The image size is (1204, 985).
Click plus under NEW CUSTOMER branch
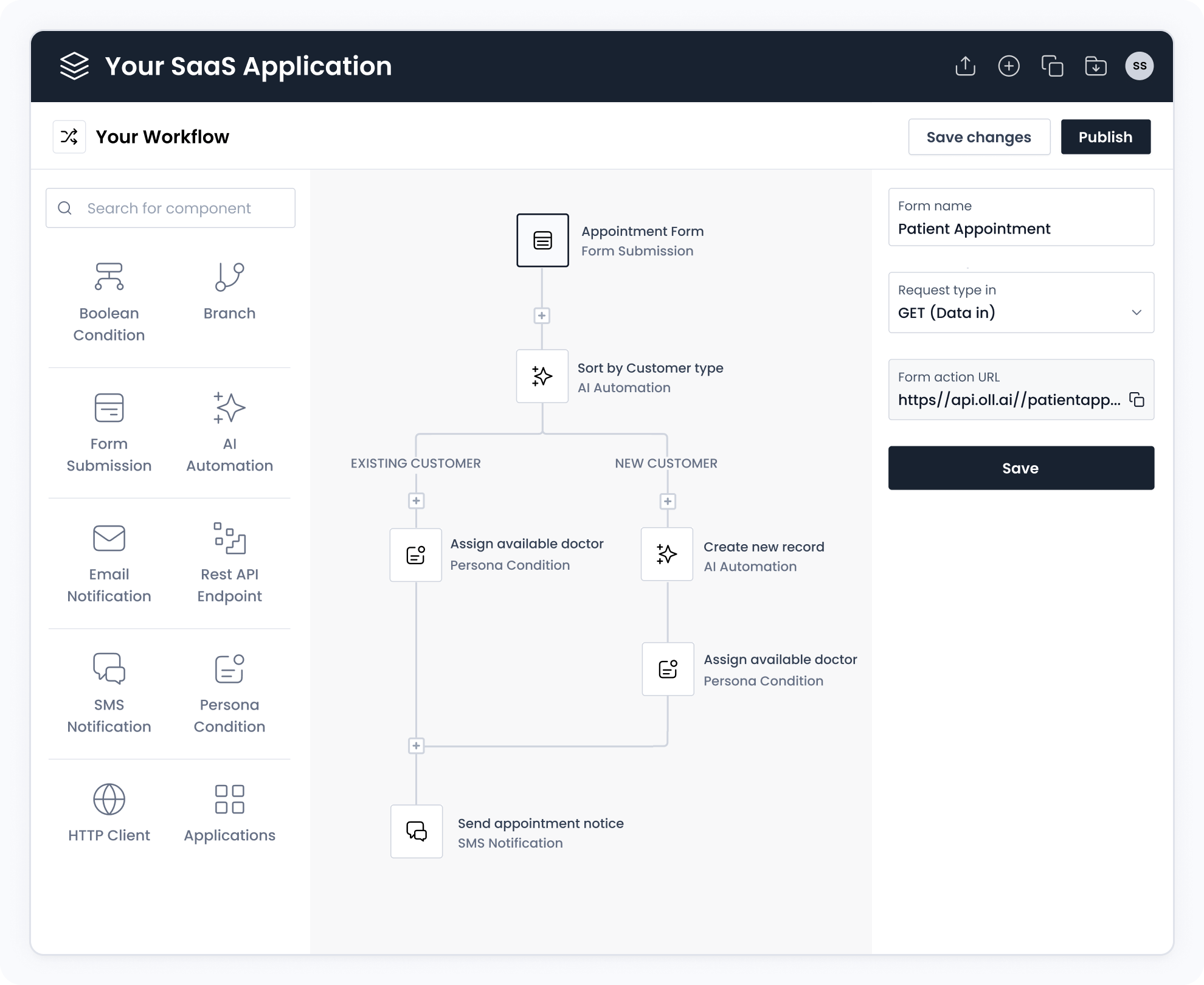668,502
